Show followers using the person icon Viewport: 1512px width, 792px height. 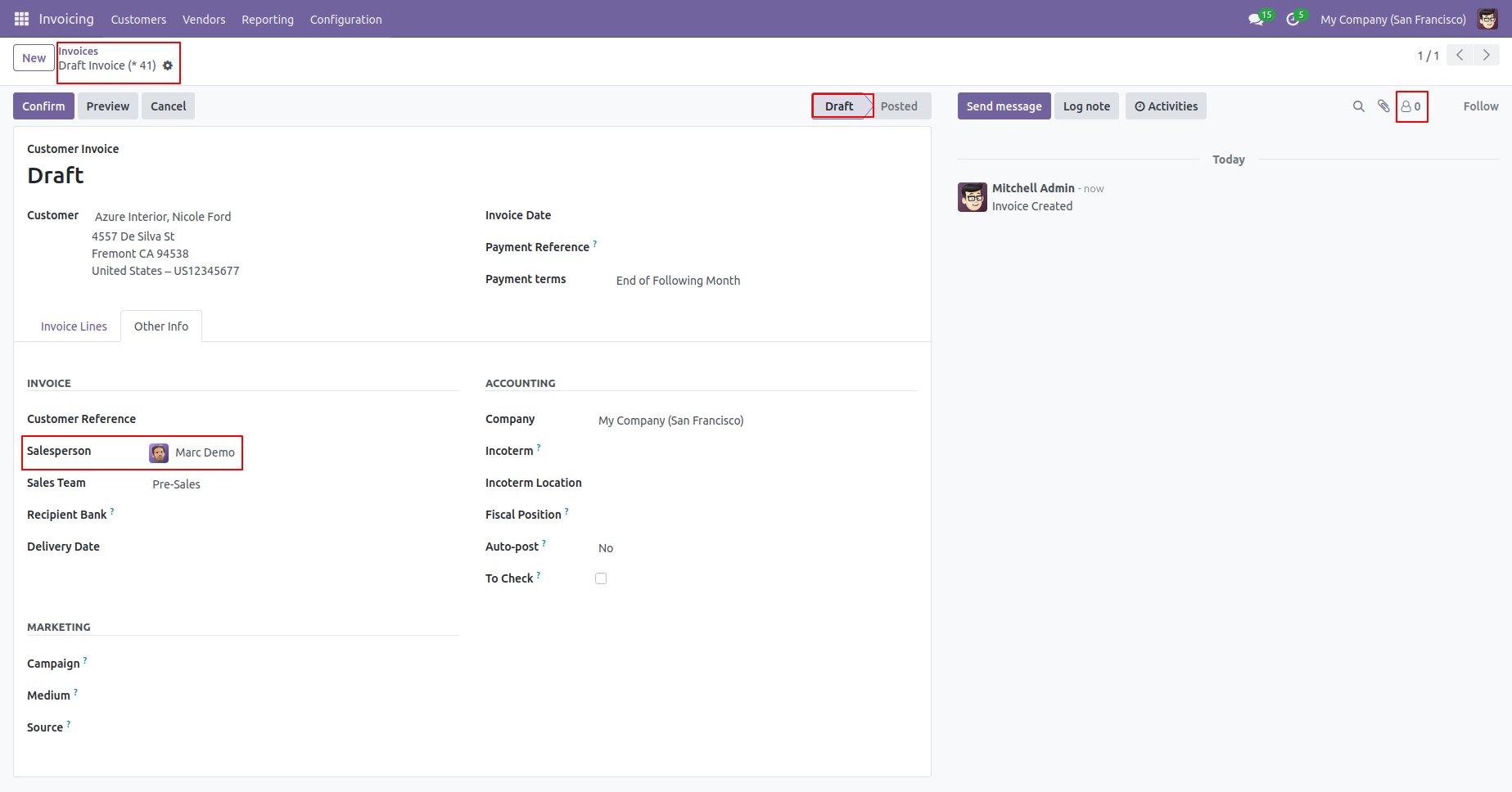(1410, 106)
